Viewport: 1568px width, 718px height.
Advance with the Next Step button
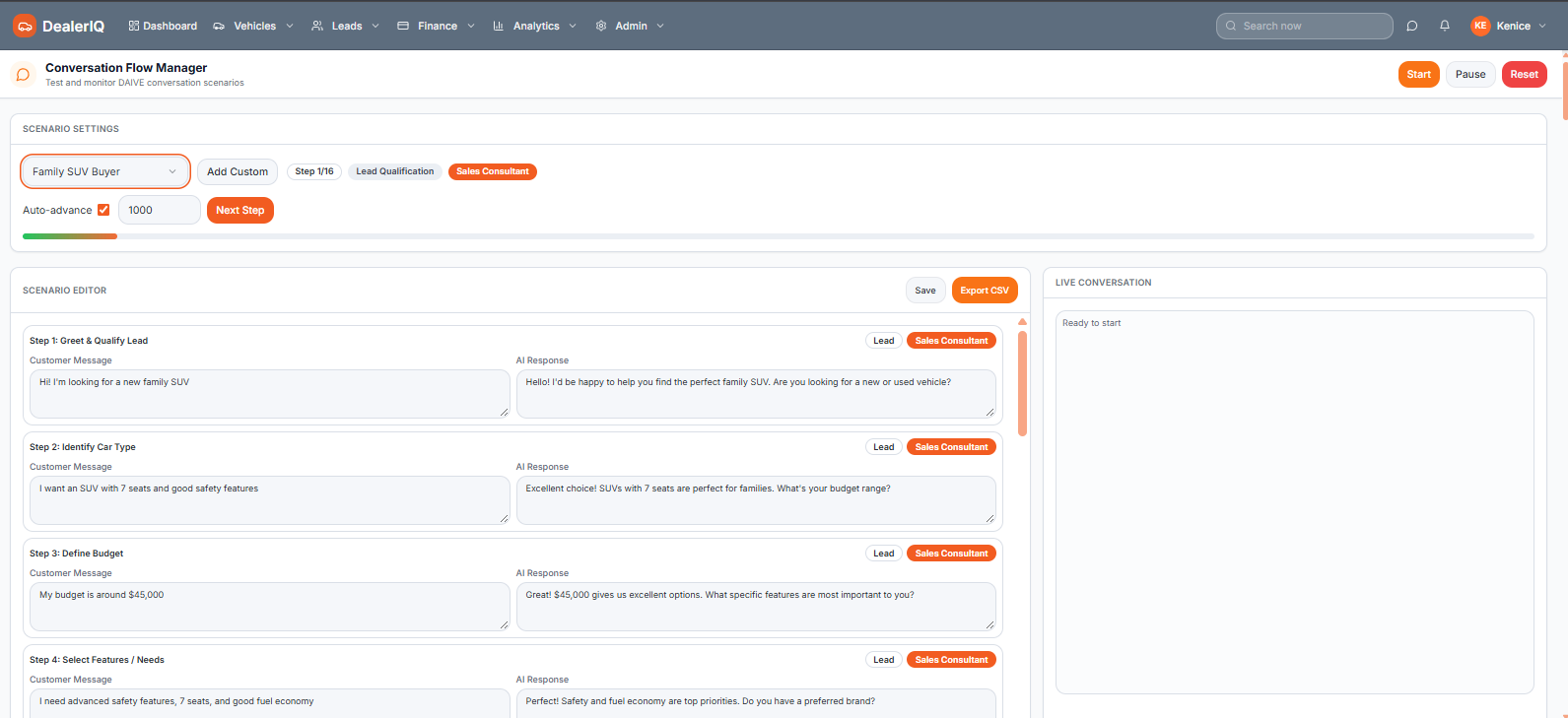tap(240, 210)
